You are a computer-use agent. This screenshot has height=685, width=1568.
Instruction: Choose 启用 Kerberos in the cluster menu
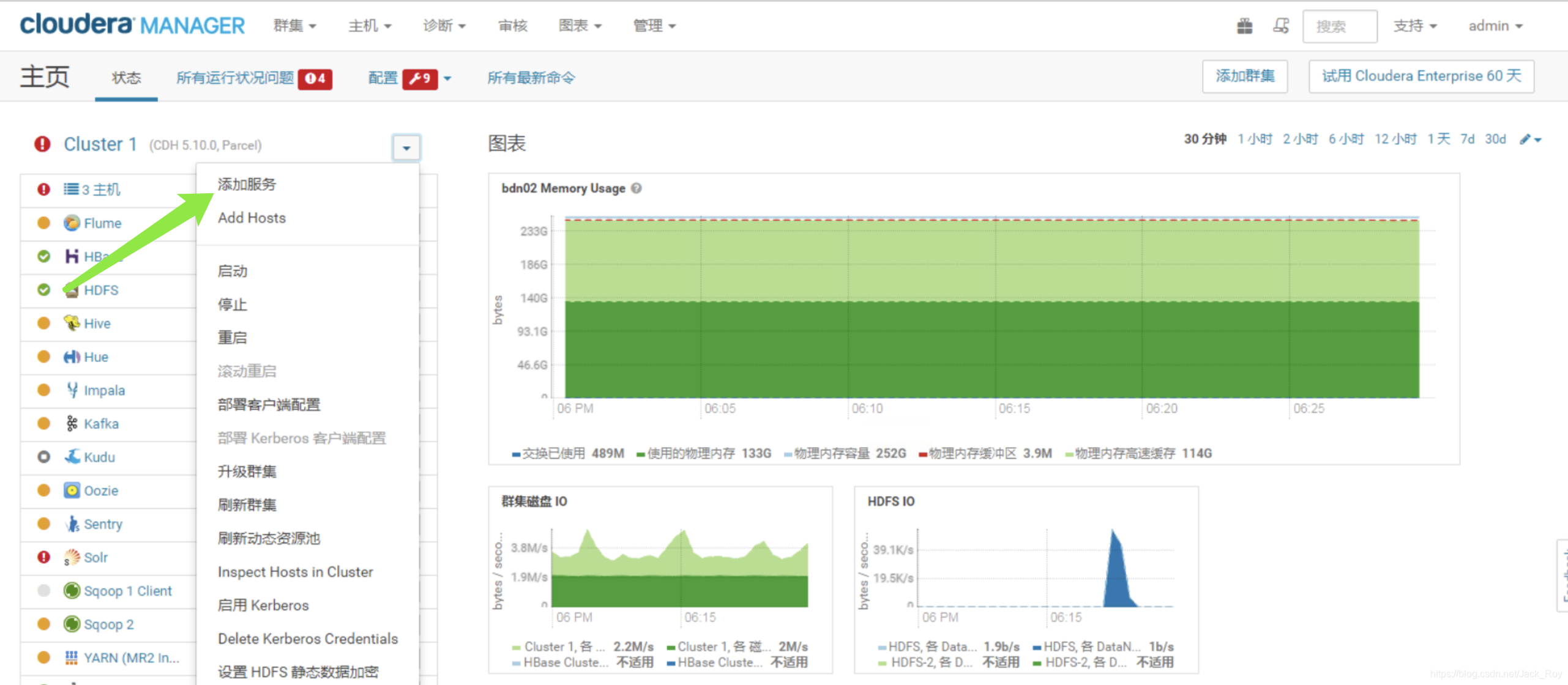pyautogui.click(x=263, y=605)
